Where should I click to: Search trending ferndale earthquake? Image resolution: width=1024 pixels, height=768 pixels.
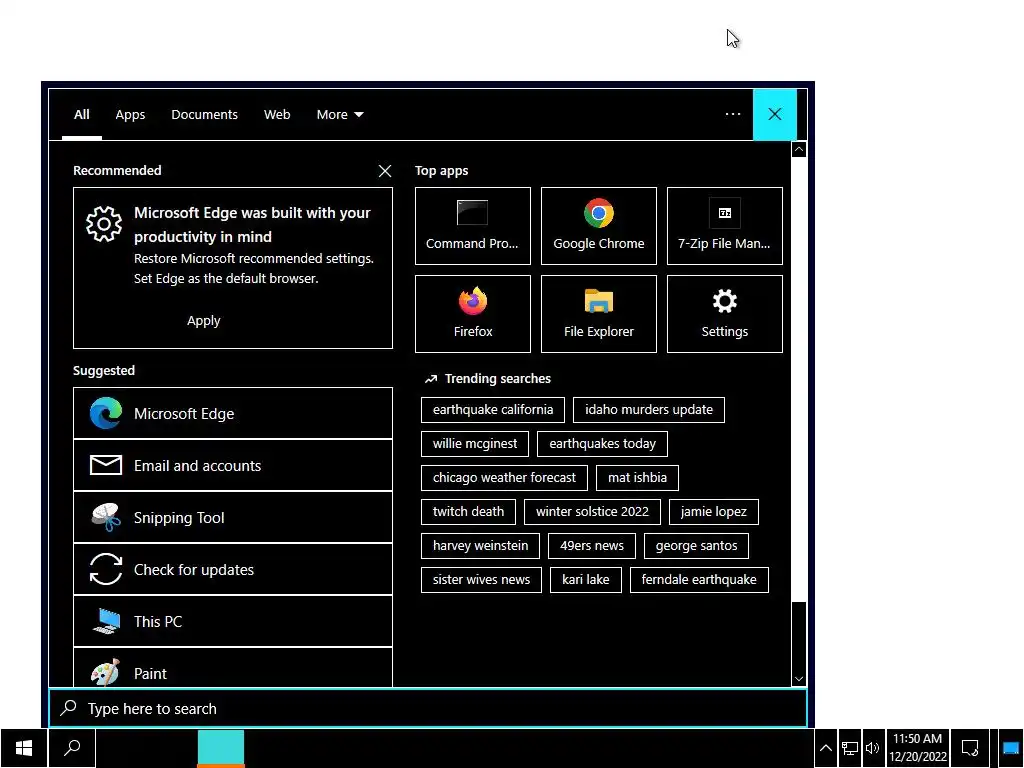699,579
